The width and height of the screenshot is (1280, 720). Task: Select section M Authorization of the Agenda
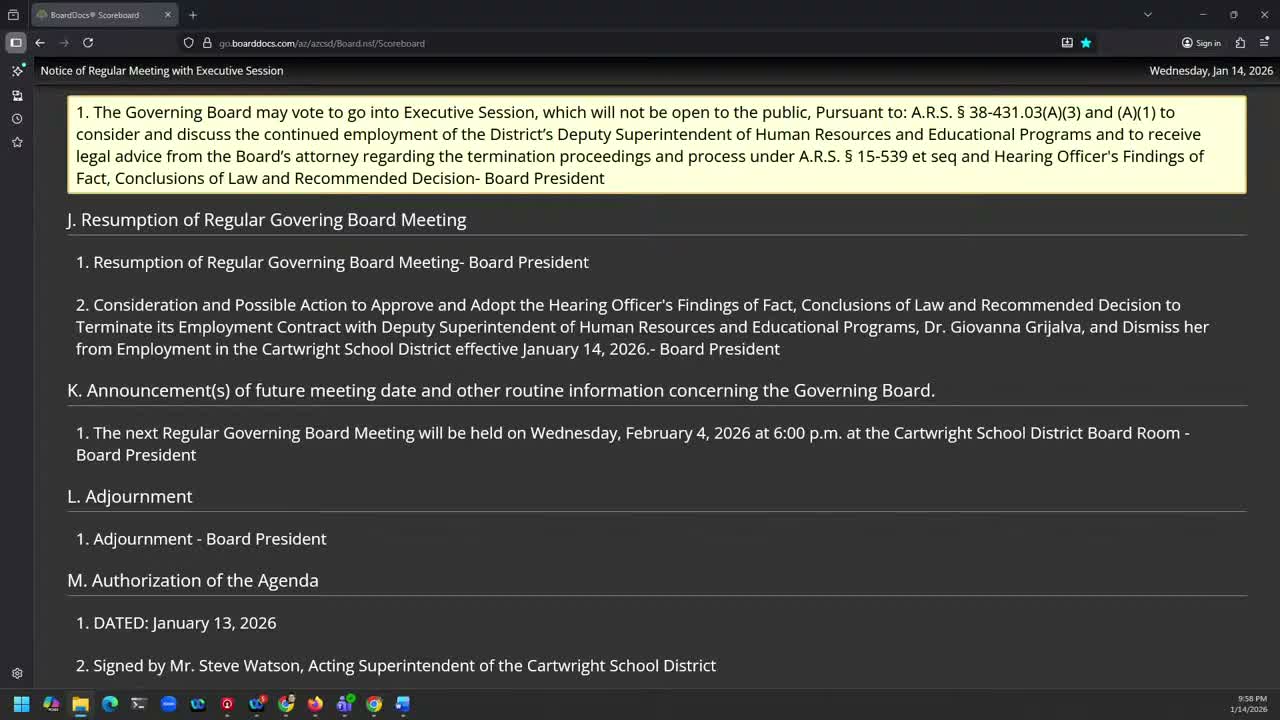coord(193,581)
